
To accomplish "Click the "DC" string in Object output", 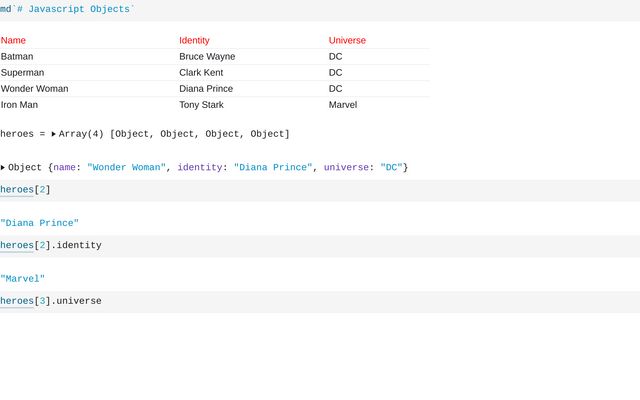I will tap(391, 167).
